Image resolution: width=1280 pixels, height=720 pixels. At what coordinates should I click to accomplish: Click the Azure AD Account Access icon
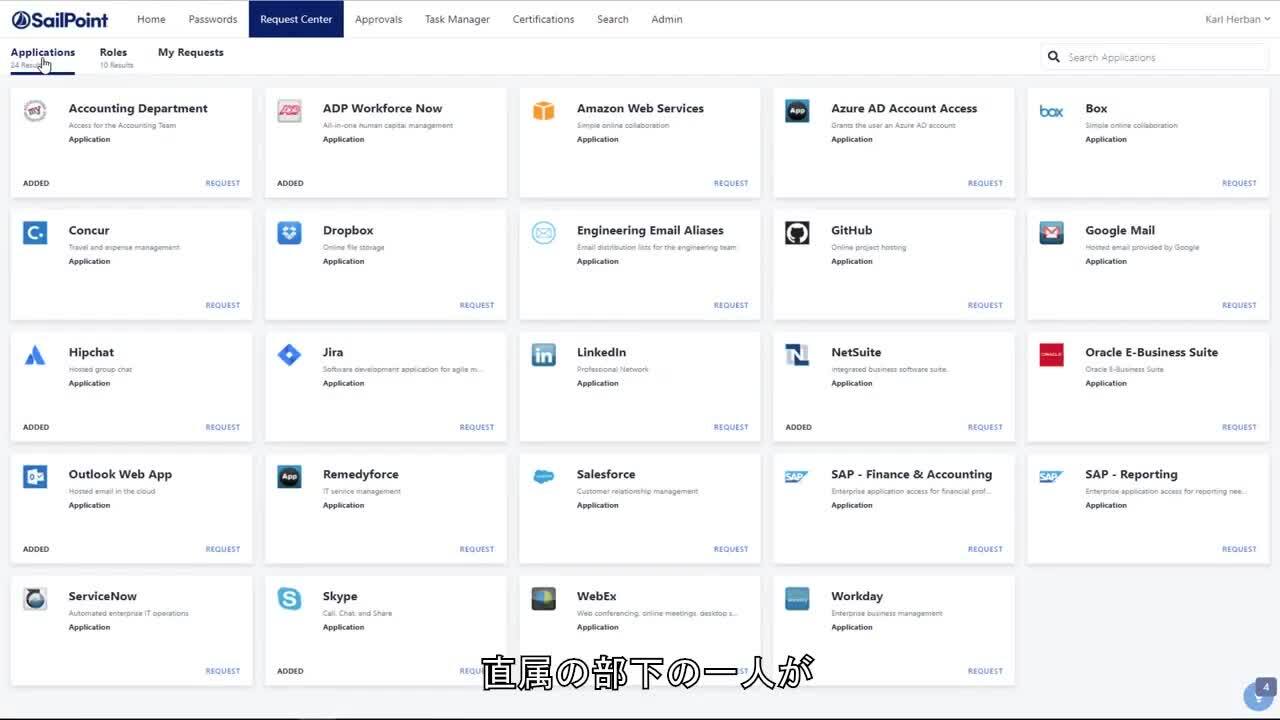[x=797, y=111]
